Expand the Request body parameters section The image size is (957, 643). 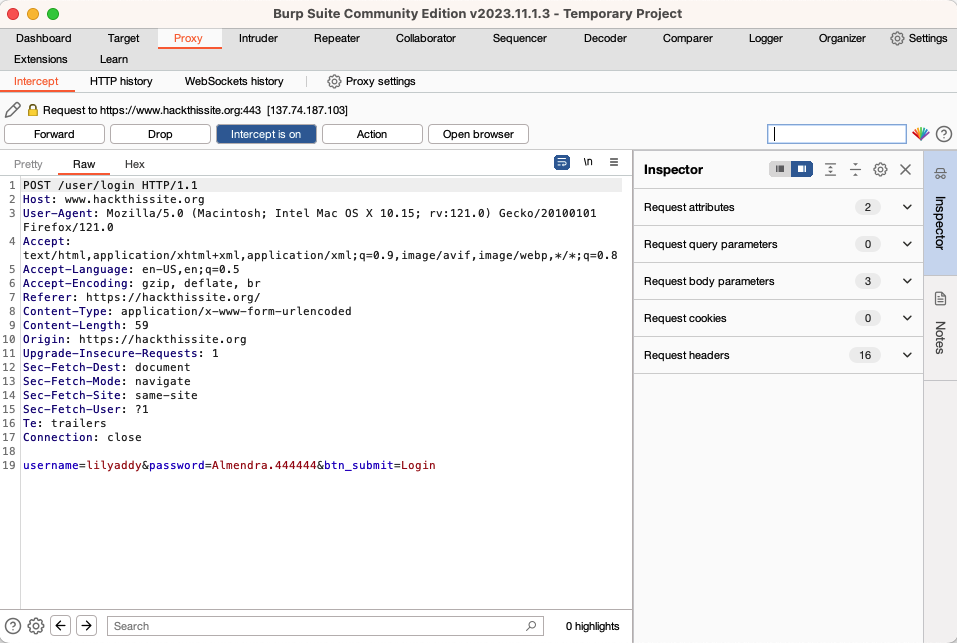coord(906,281)
